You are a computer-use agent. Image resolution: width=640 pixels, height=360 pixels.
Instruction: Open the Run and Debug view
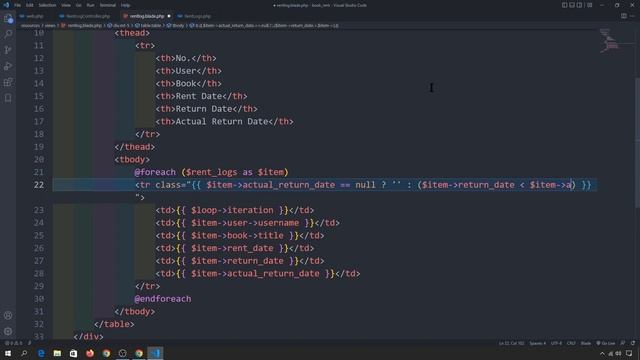8,66
